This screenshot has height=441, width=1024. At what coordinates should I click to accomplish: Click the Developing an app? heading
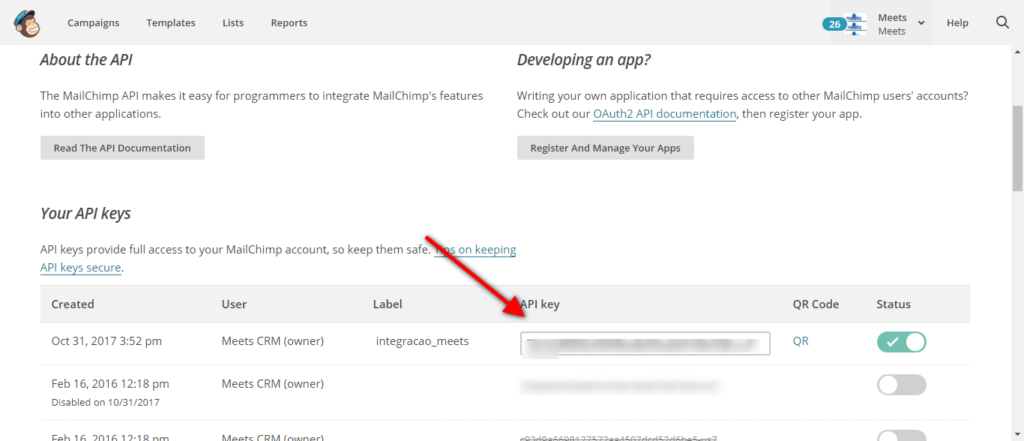pyautogui.click(x=584, y=61)
